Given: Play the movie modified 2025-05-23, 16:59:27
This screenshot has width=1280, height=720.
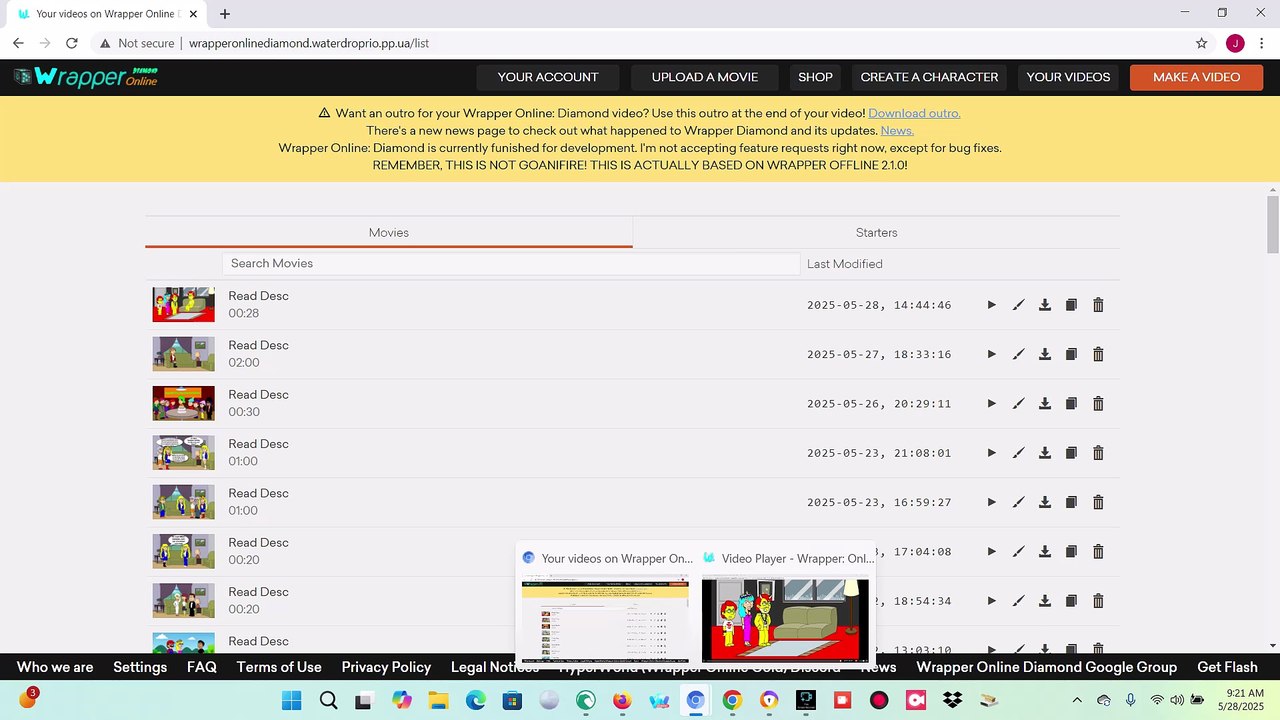Looking at the screenshot, I should (x=991, y=502).
